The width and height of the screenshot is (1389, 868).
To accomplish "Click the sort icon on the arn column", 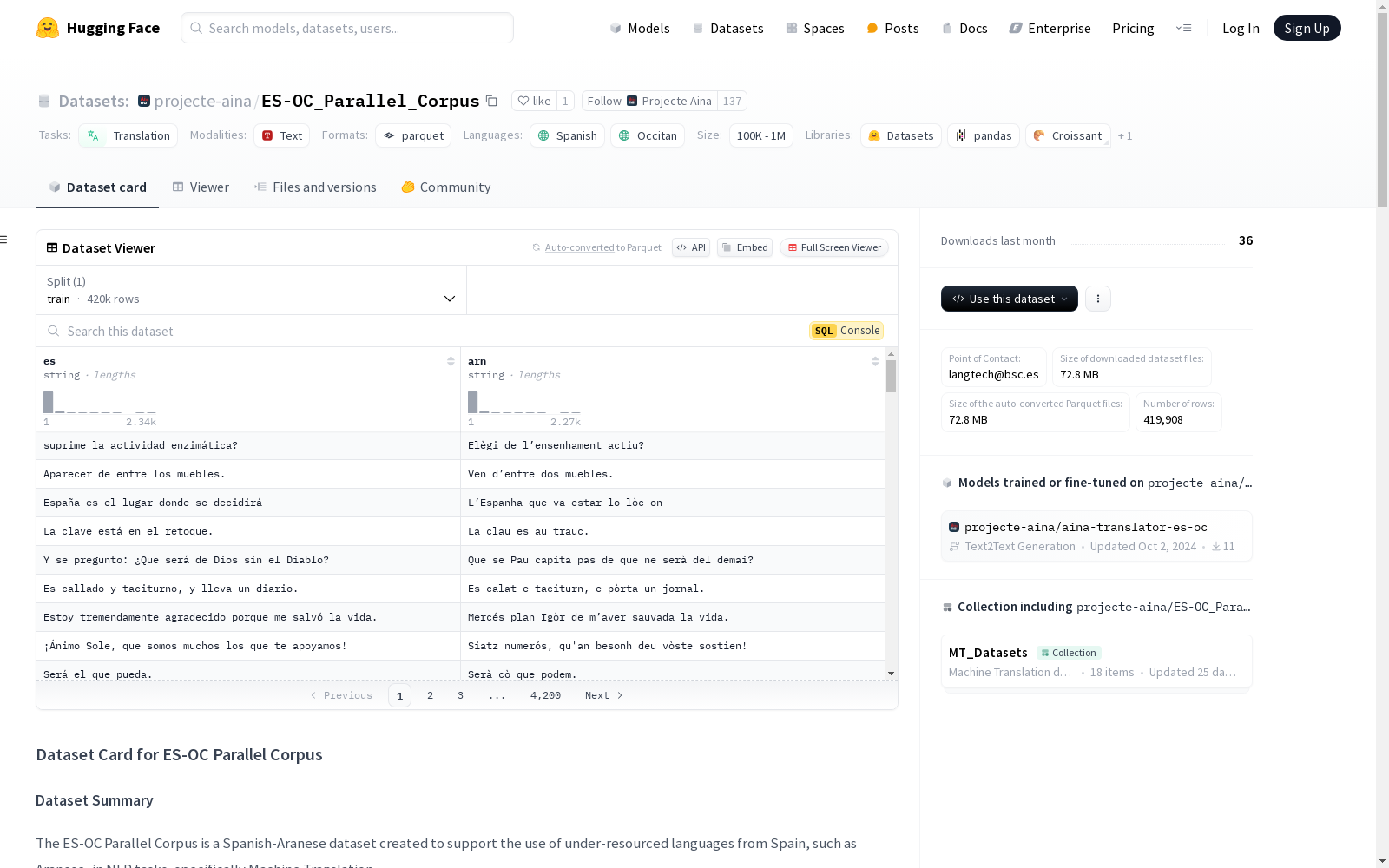I will pos(875,361).
